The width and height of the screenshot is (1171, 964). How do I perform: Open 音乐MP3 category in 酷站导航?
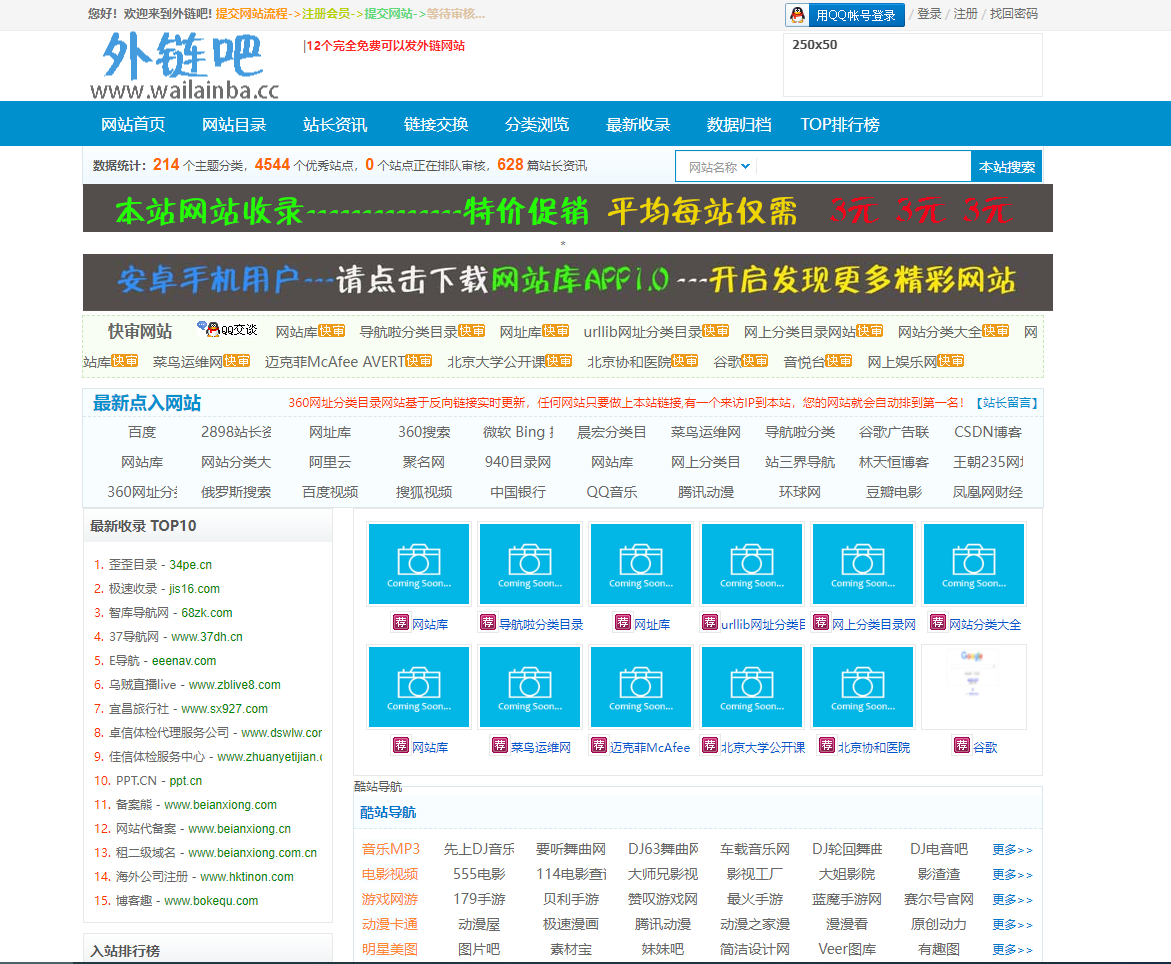pos(391,849)
